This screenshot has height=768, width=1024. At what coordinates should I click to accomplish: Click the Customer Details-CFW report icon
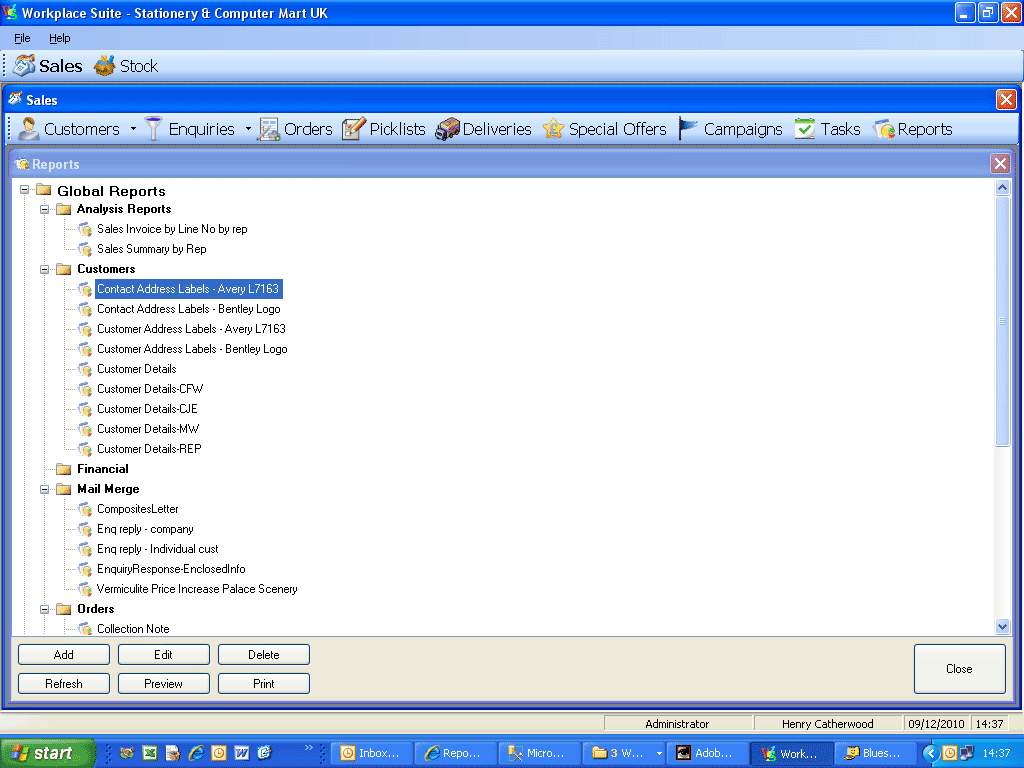point(85,389)
